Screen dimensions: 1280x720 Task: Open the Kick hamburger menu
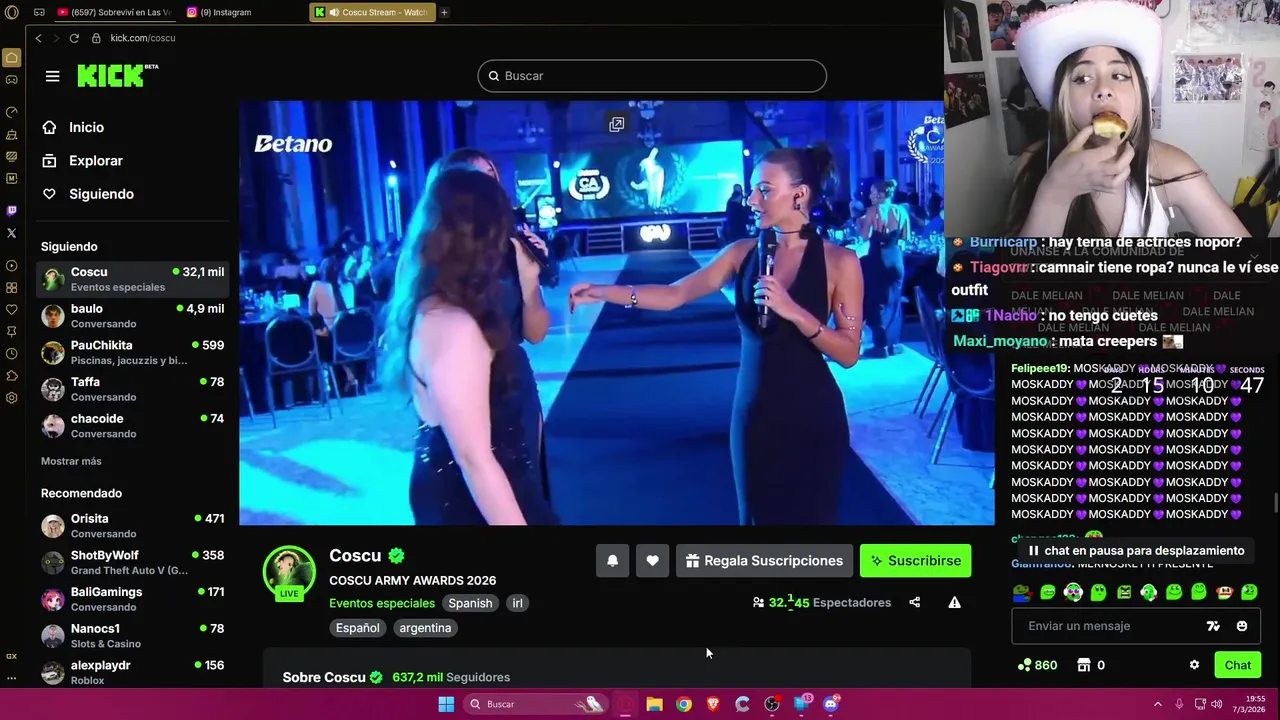(52, 76)
